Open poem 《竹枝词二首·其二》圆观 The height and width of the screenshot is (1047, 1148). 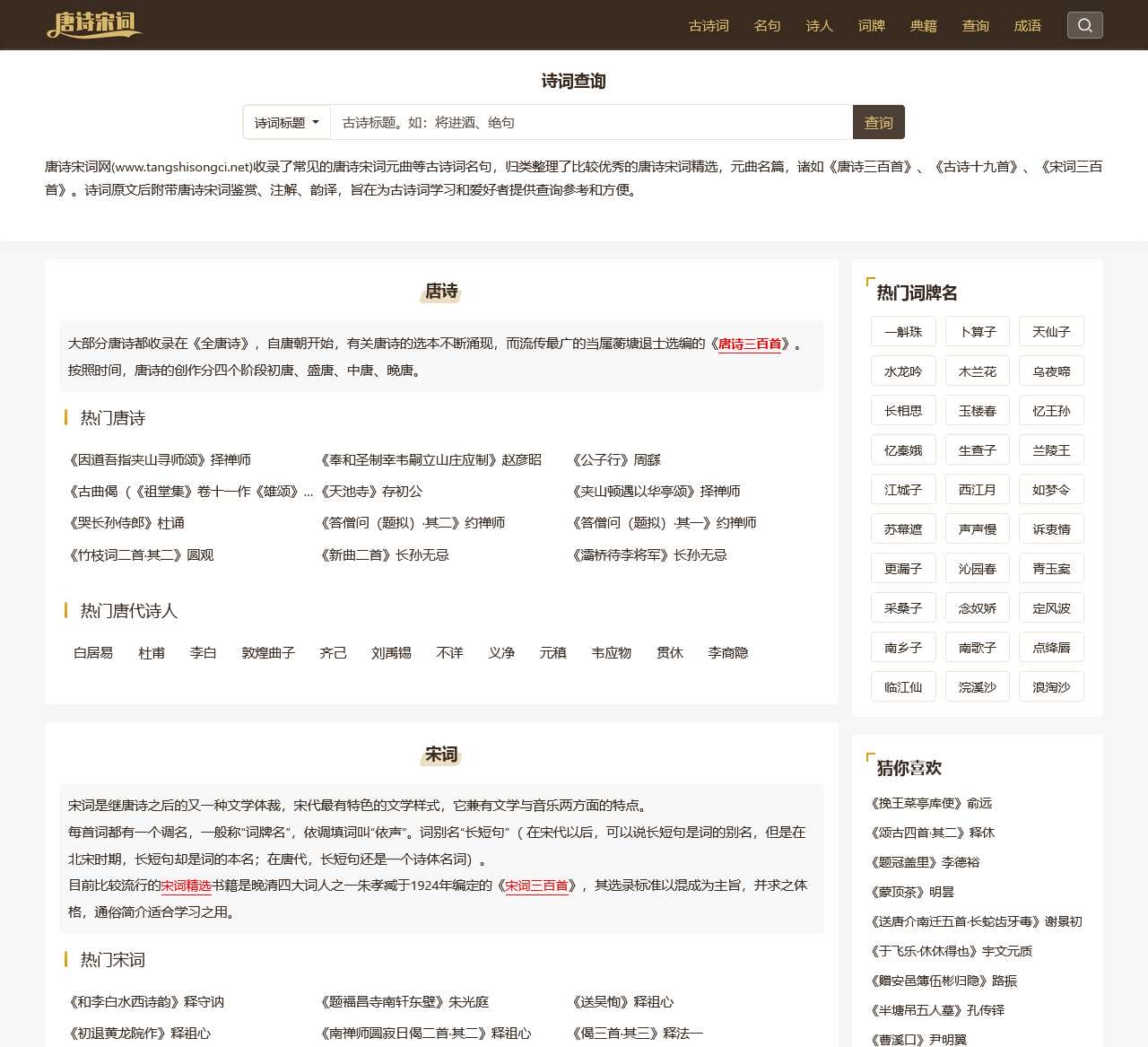point(139,555)
